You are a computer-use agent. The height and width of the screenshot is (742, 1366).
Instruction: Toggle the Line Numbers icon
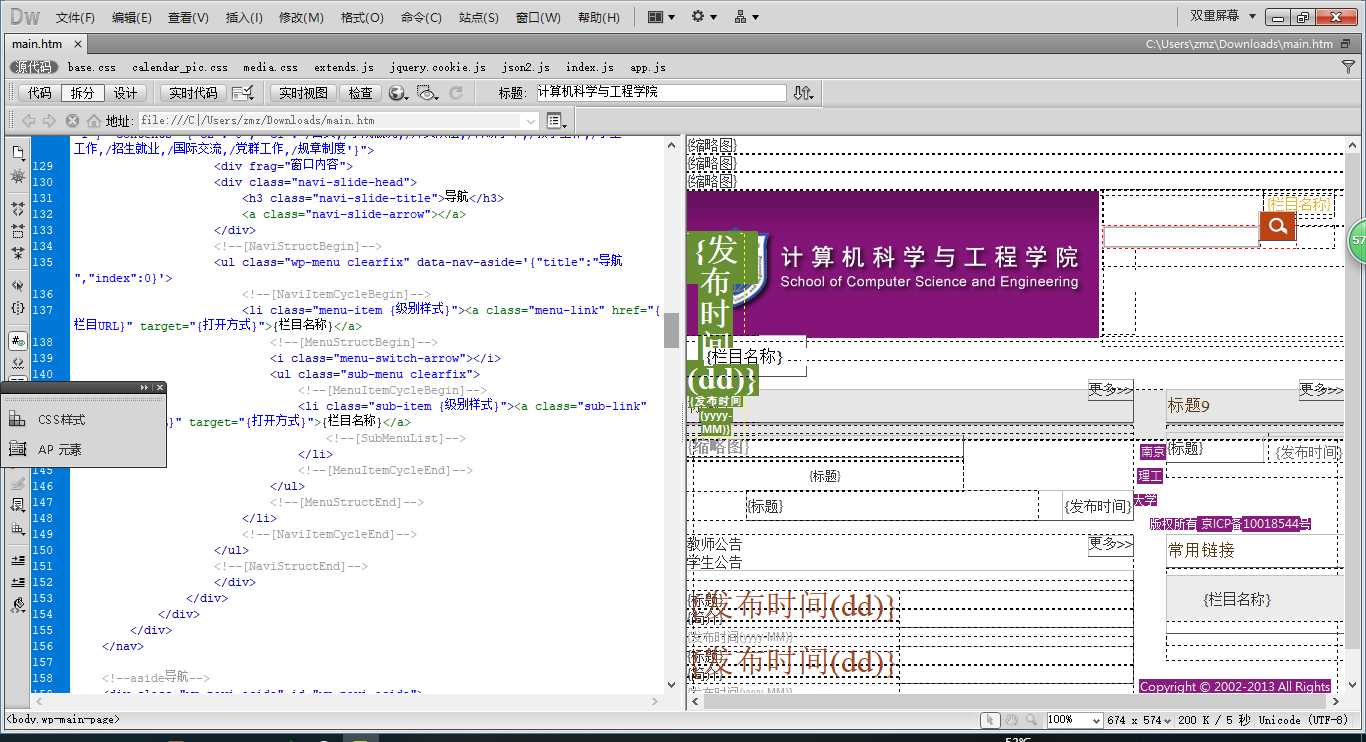(x=17, y=341)
